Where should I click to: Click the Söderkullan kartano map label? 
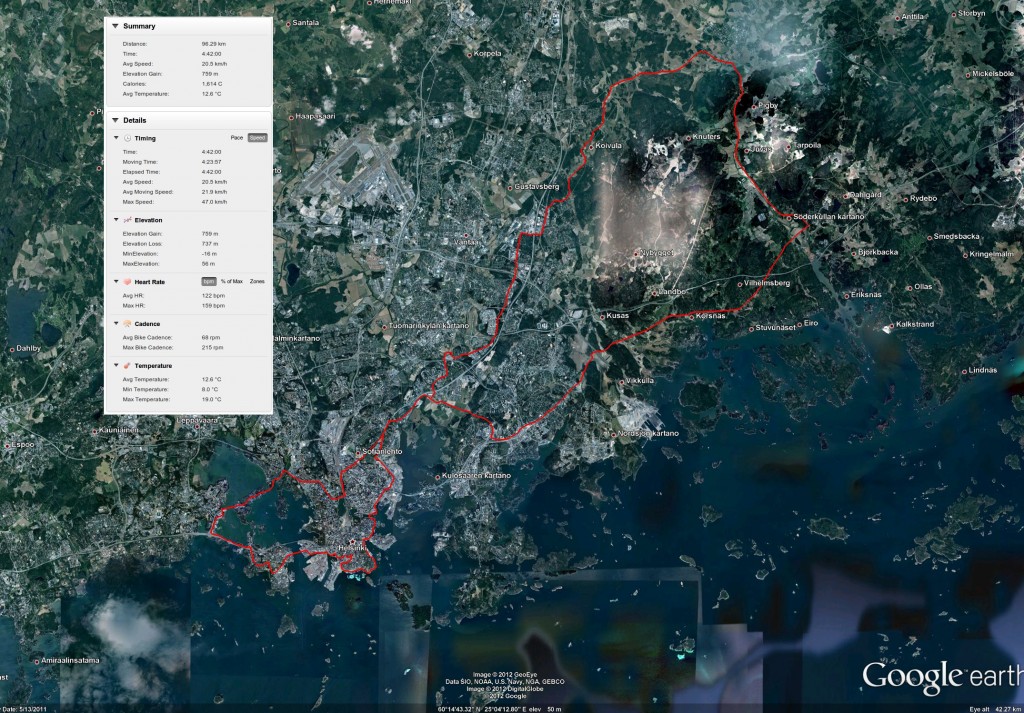[829, 217]
